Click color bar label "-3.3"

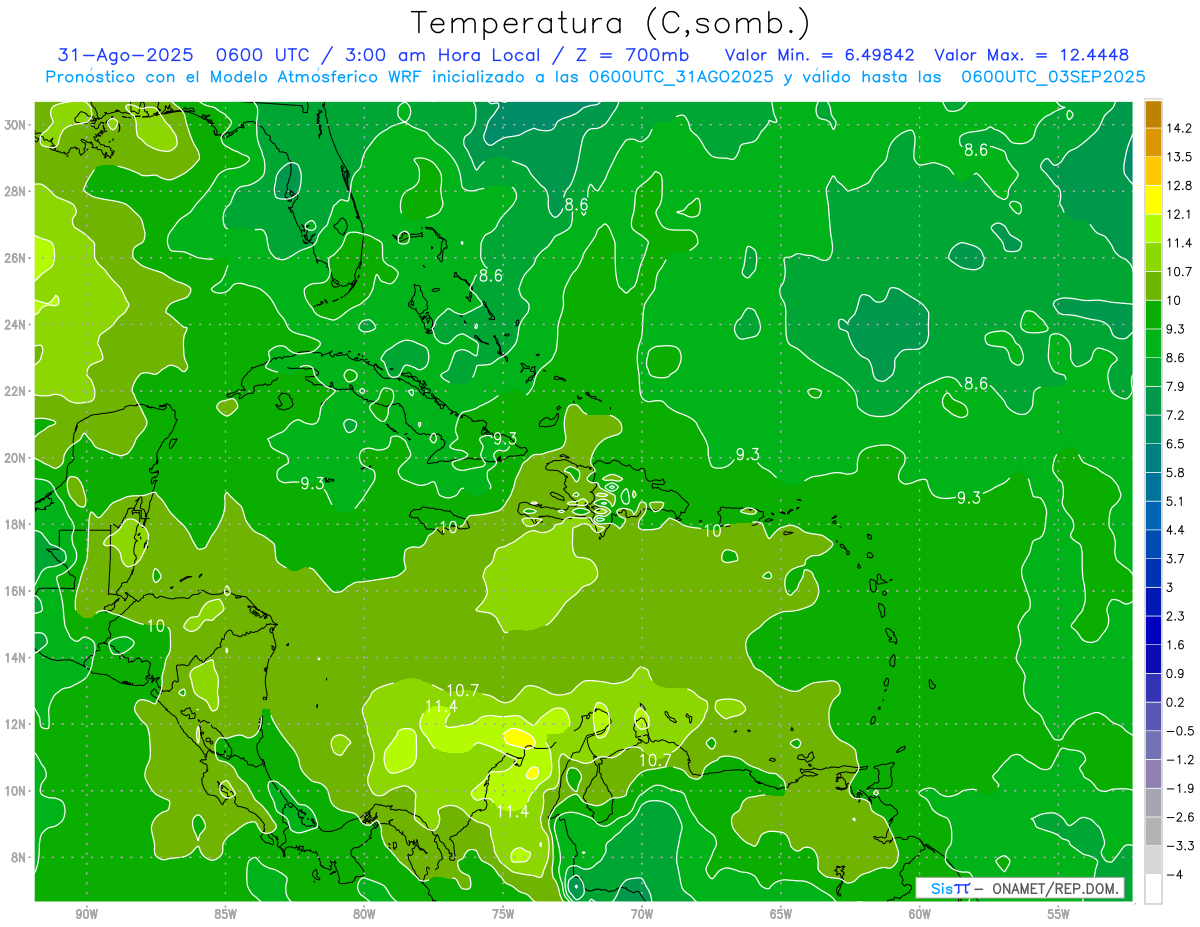point(1179,846)
